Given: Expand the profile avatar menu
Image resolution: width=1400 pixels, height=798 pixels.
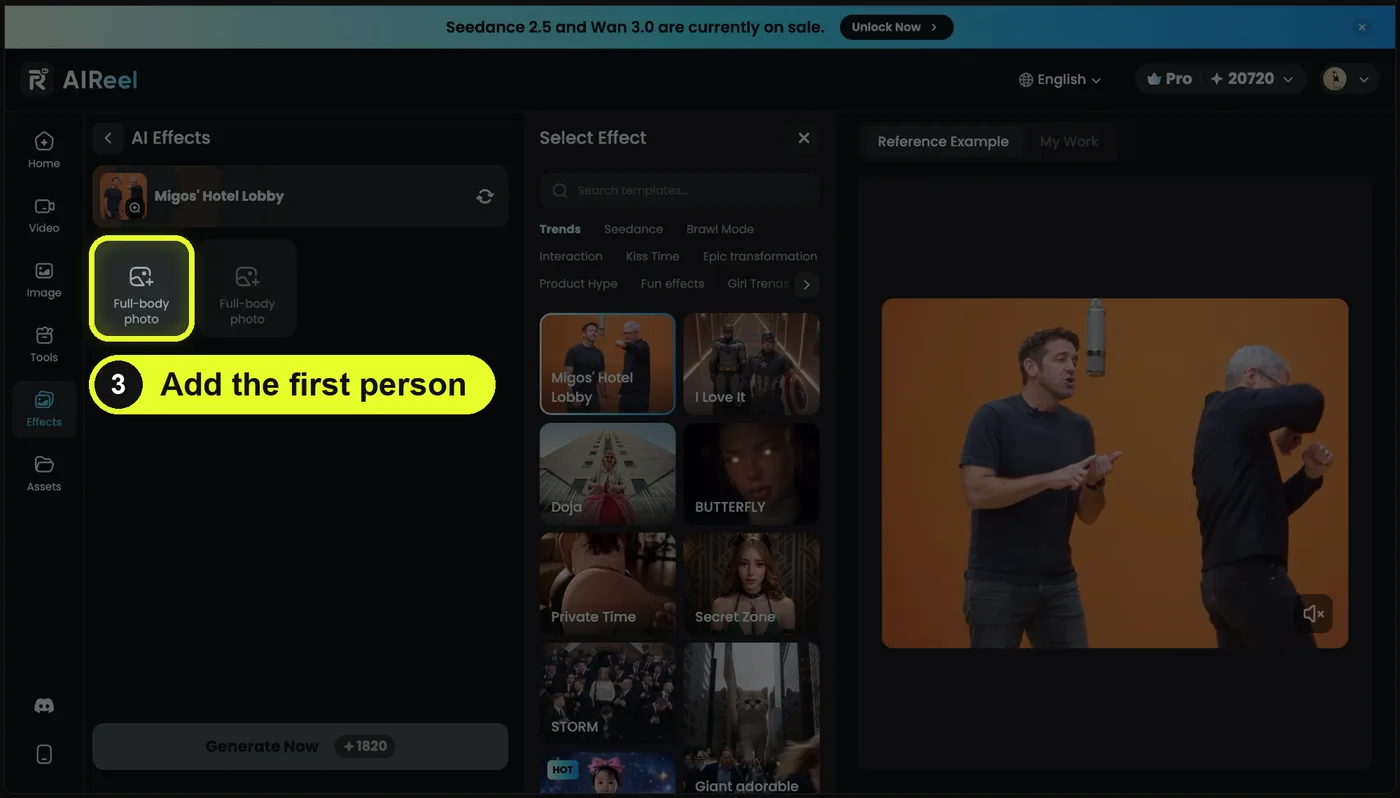Looking at the screenshot, I should point(1349,79).
